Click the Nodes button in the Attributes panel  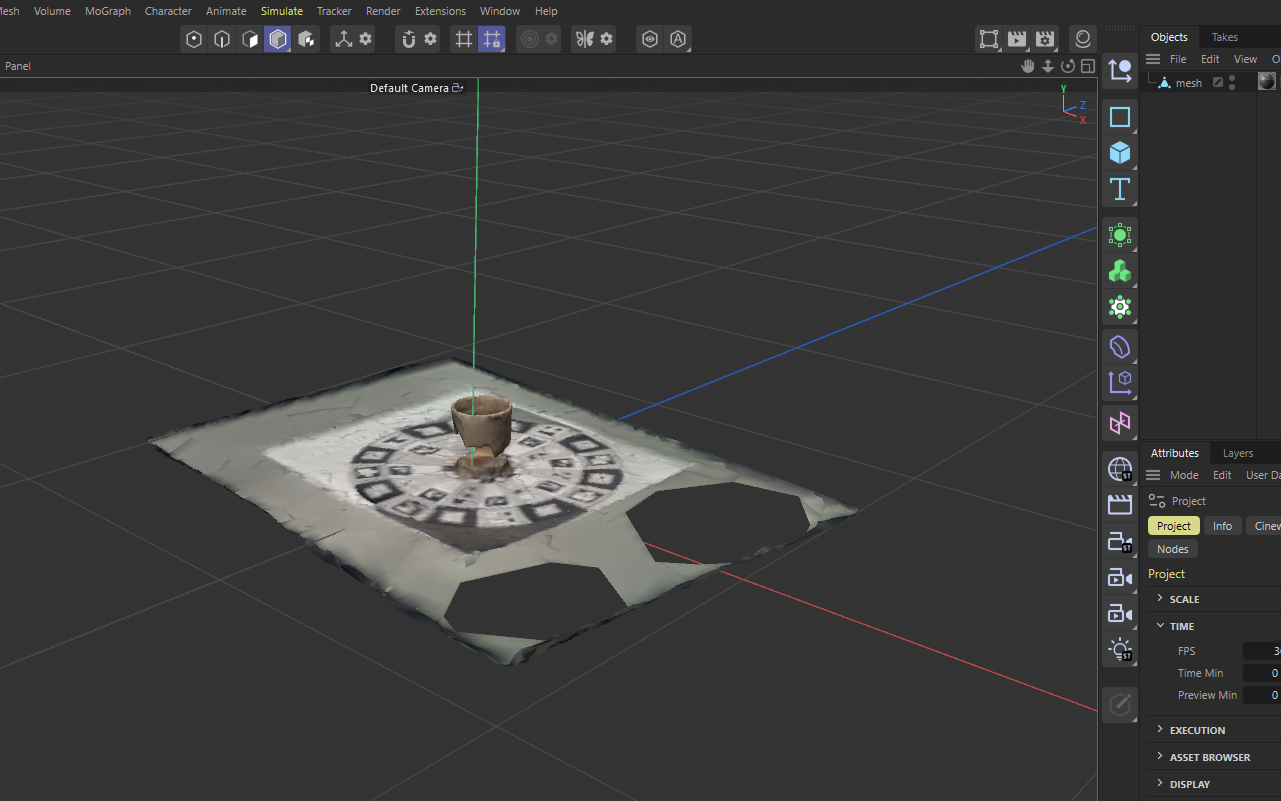point(1172,548)
